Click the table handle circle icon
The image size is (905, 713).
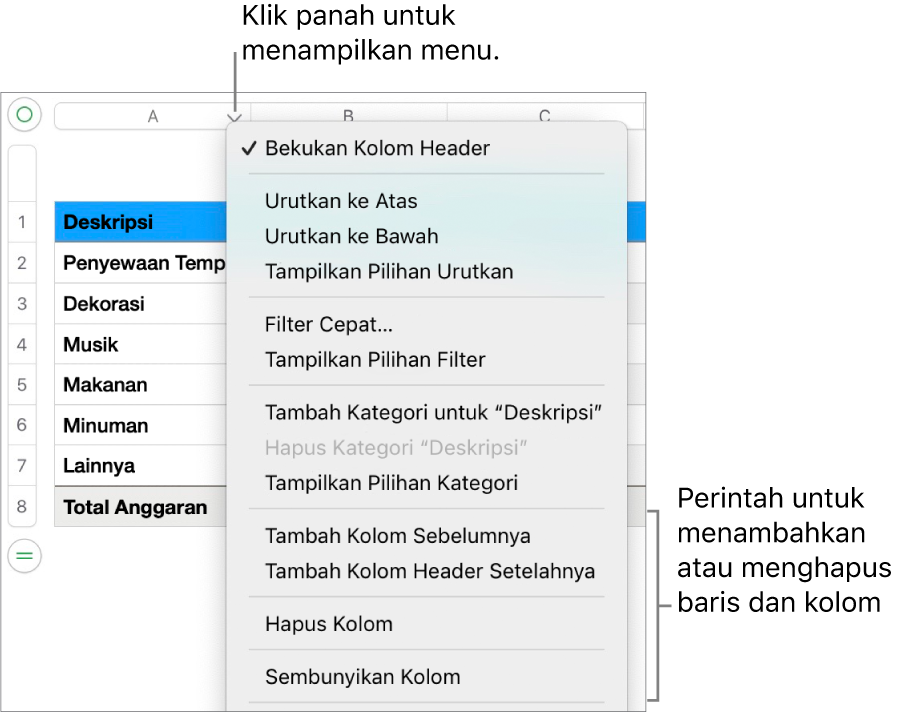(24, 114)
